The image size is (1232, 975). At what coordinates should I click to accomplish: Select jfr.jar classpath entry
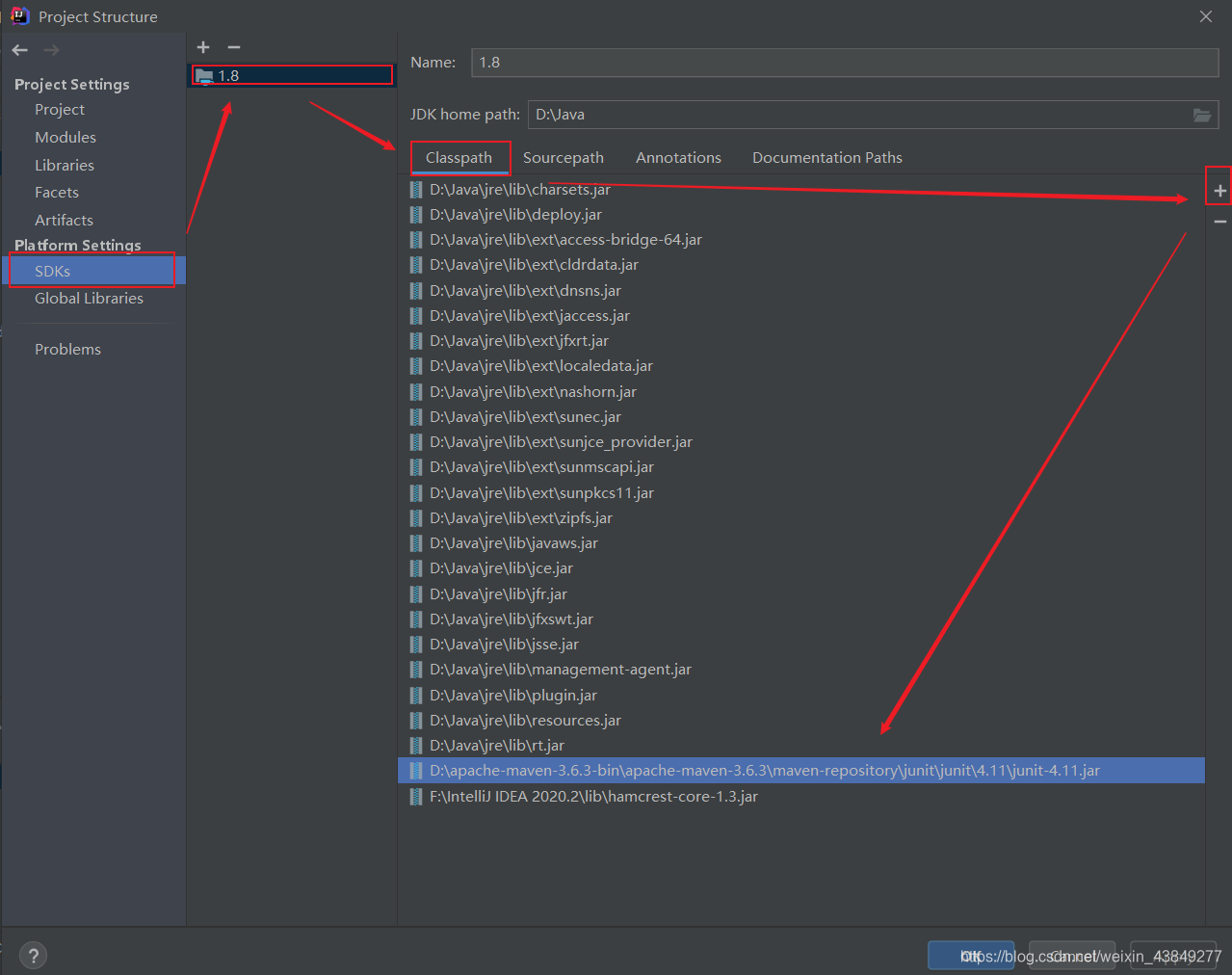point(801,594)
